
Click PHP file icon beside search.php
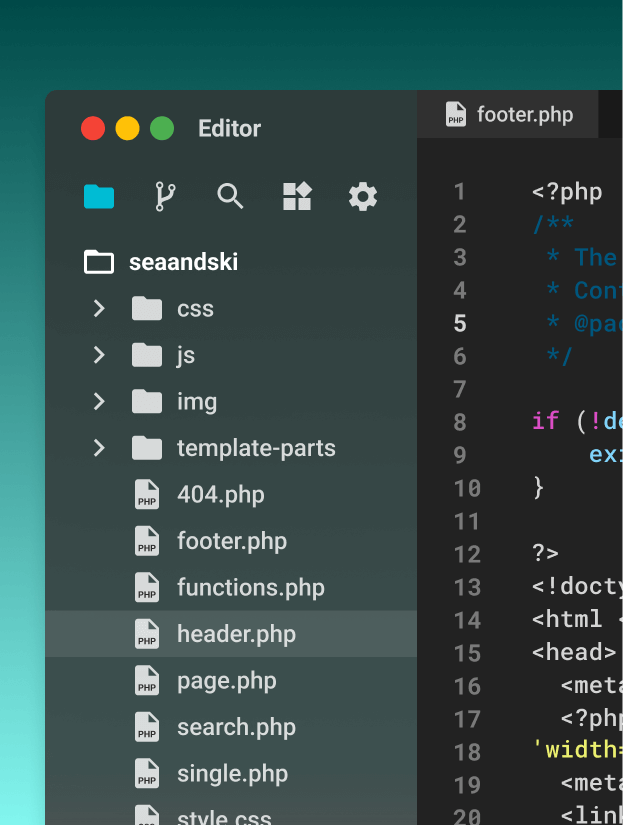click(x=147, y=727)
